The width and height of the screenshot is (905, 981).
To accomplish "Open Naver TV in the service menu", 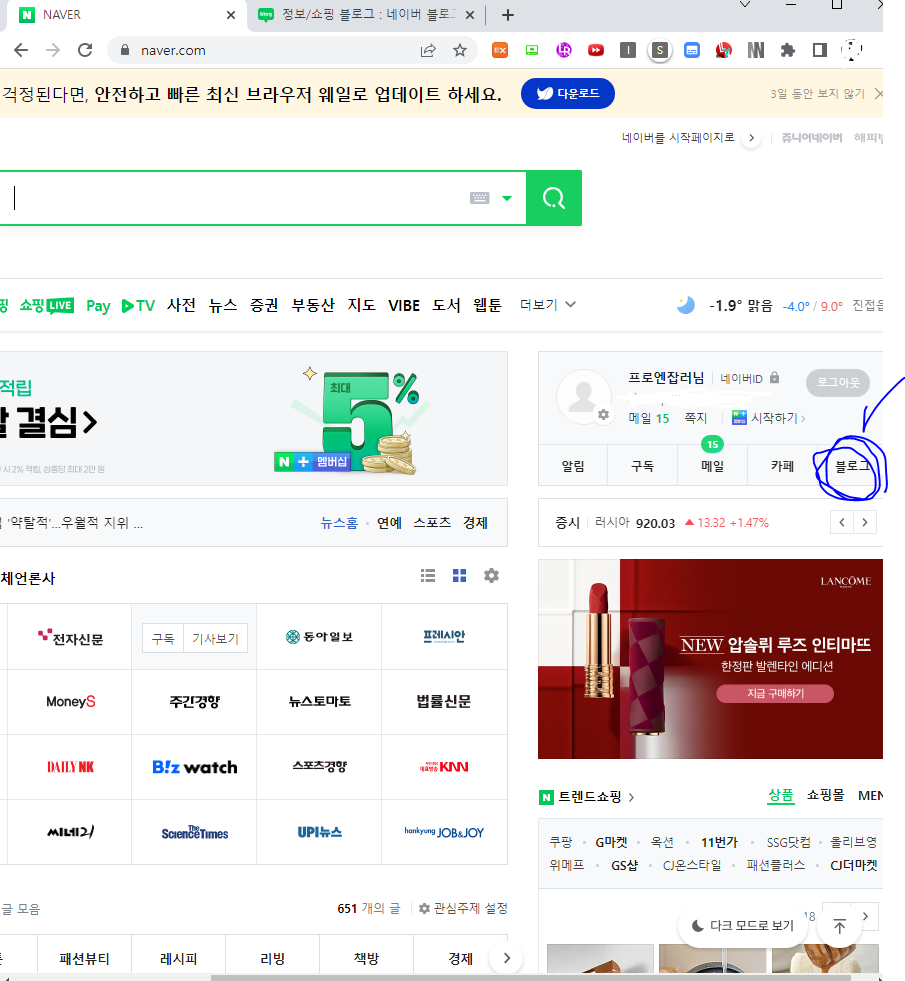I will 138,305.
